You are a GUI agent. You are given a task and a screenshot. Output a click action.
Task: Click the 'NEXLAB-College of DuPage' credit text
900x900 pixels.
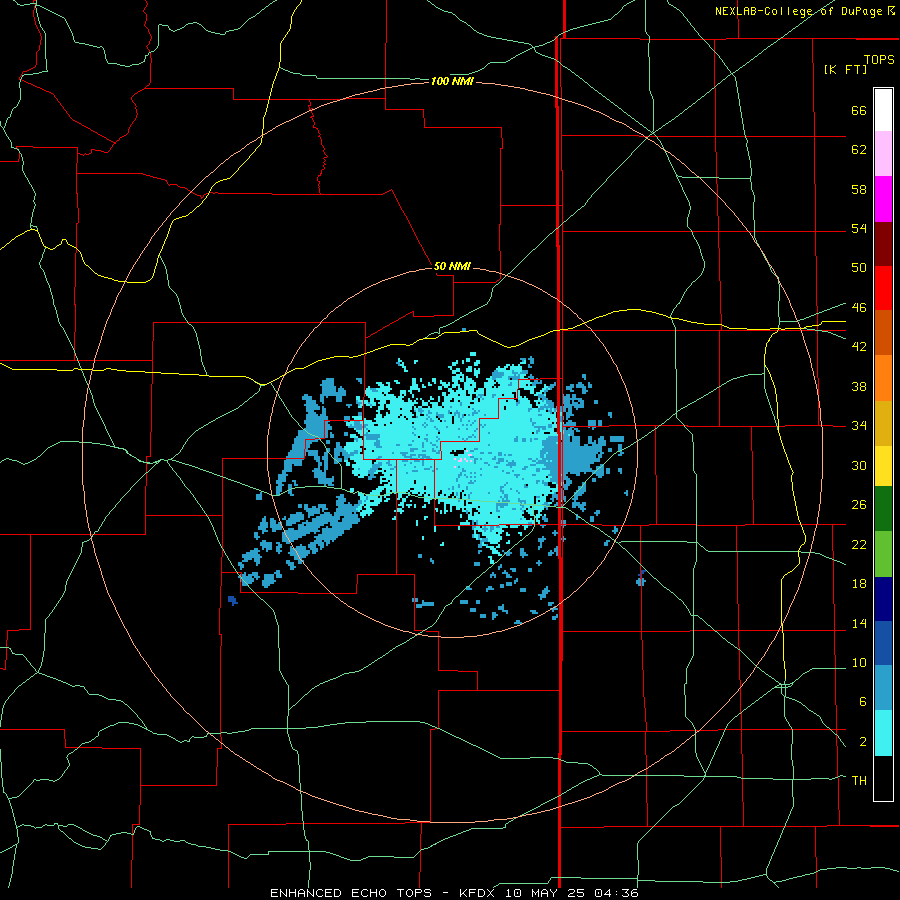(x=800, y=11)
